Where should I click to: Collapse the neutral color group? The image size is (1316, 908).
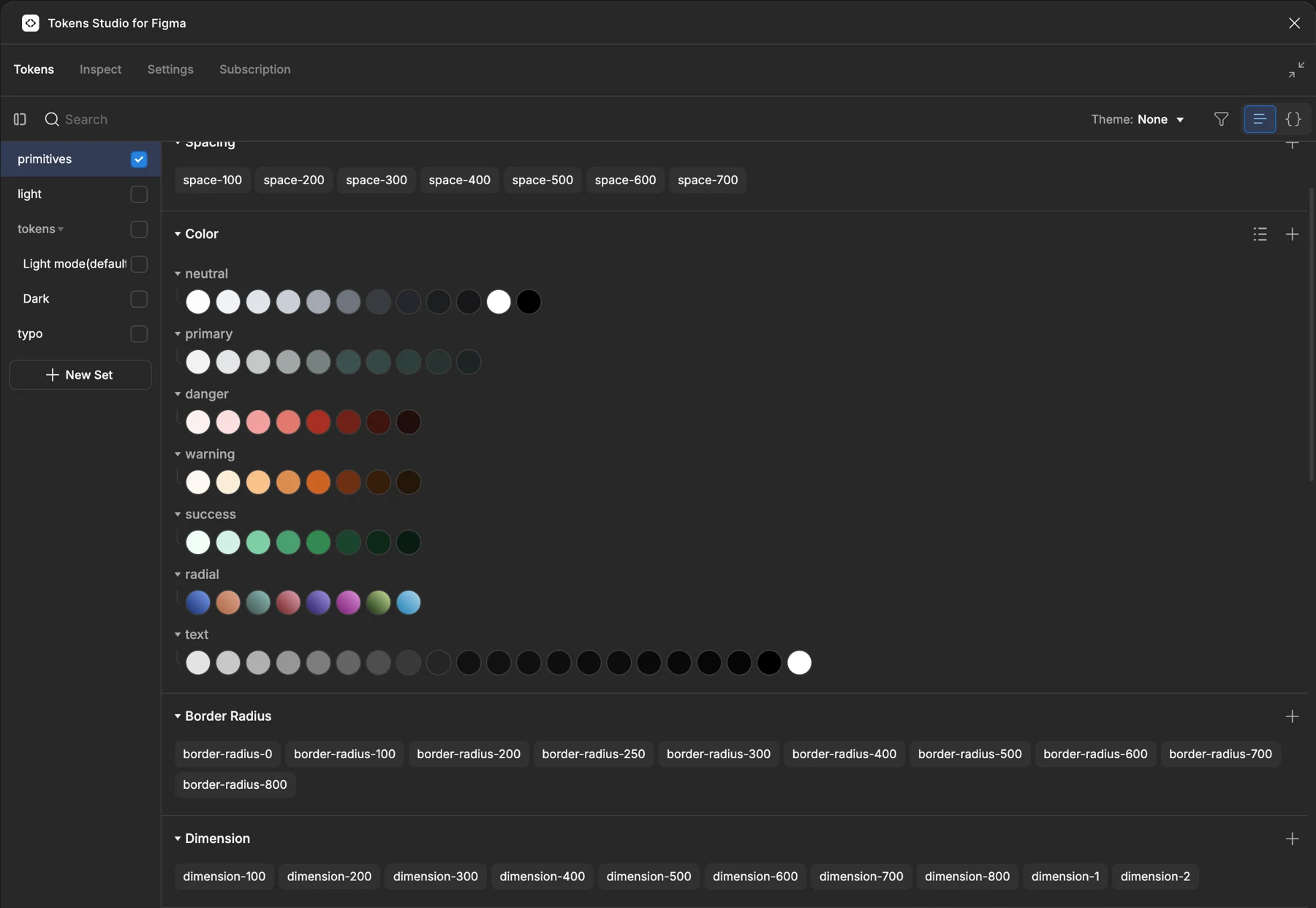(177, 273)
